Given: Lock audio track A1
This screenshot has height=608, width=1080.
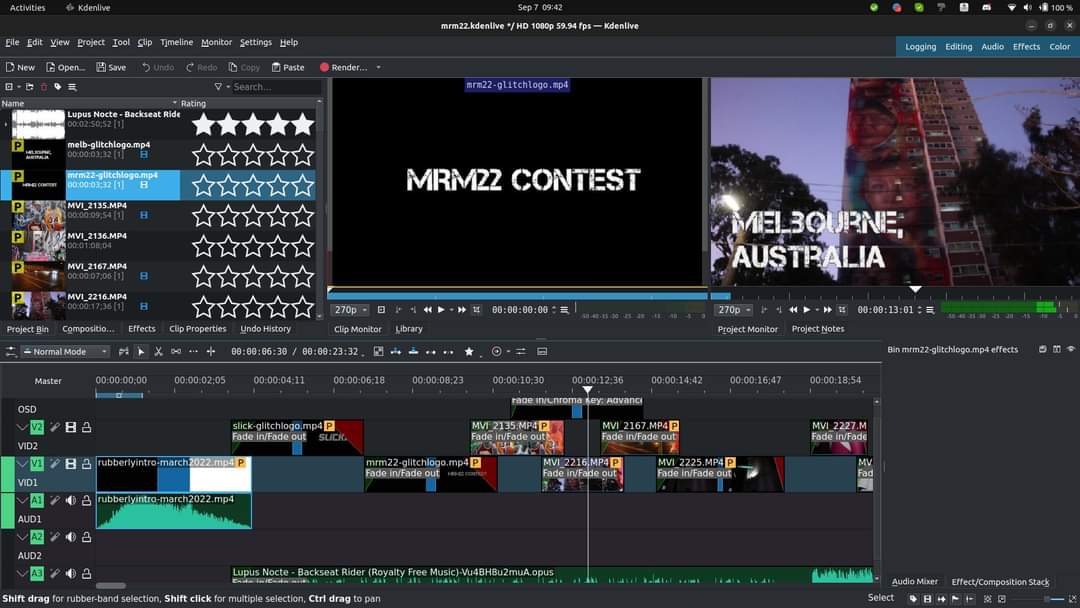Looking at the screenshot, I should [87, 500].
